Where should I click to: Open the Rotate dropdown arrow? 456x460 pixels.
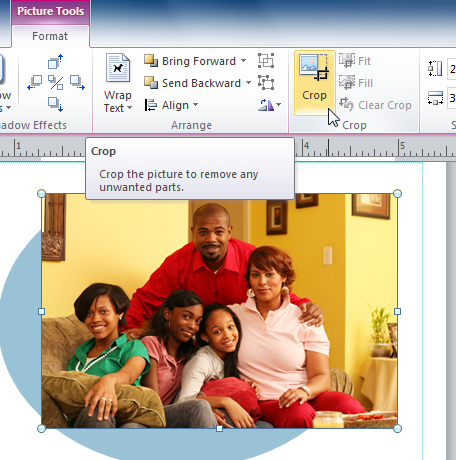click(278, 105)
